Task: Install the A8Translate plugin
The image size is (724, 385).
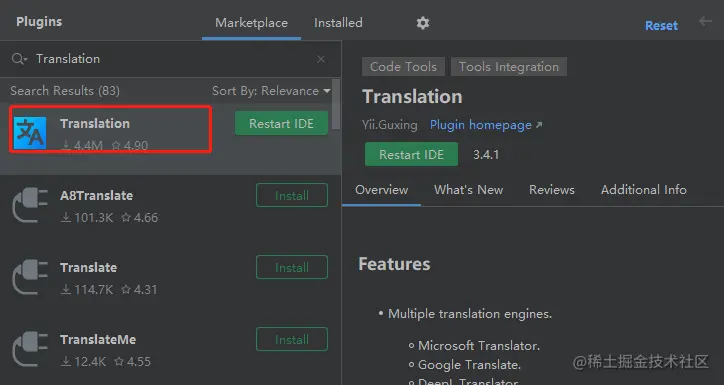Action: (x=292, y=195)
